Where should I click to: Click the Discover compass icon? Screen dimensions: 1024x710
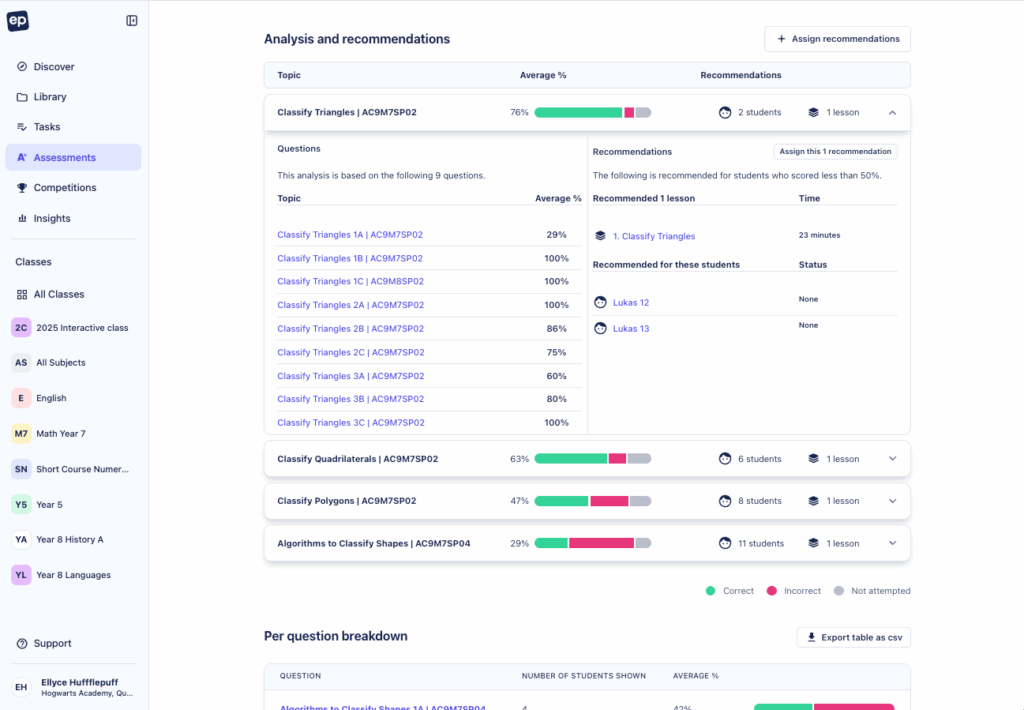tap(22, 67)
